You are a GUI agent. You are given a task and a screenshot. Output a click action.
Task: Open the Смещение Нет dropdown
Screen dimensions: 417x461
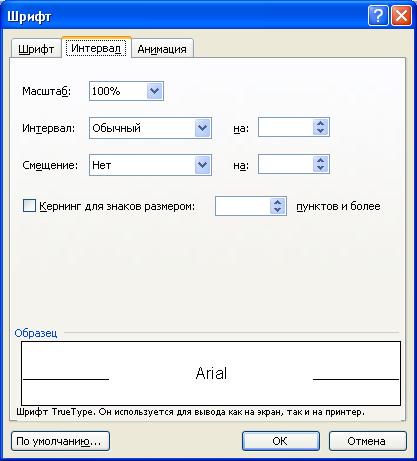pyautogui.click(x=202, y=165)
